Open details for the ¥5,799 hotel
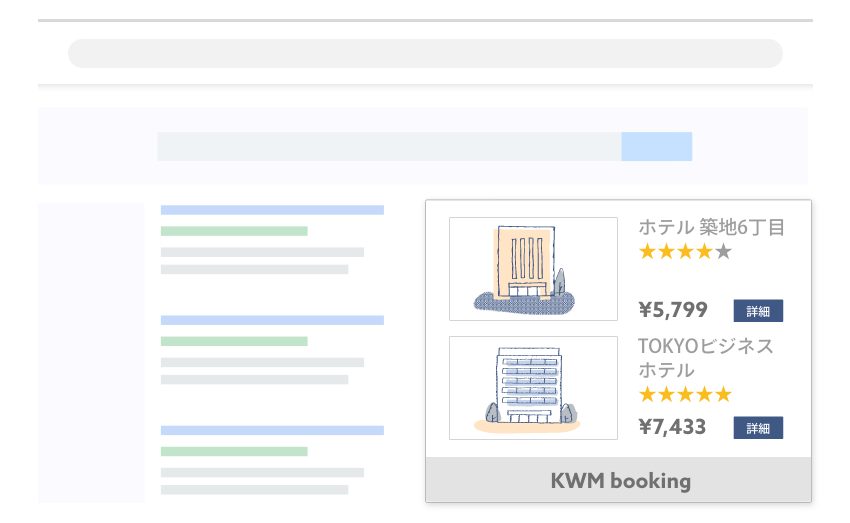 [x=758, y=311]
